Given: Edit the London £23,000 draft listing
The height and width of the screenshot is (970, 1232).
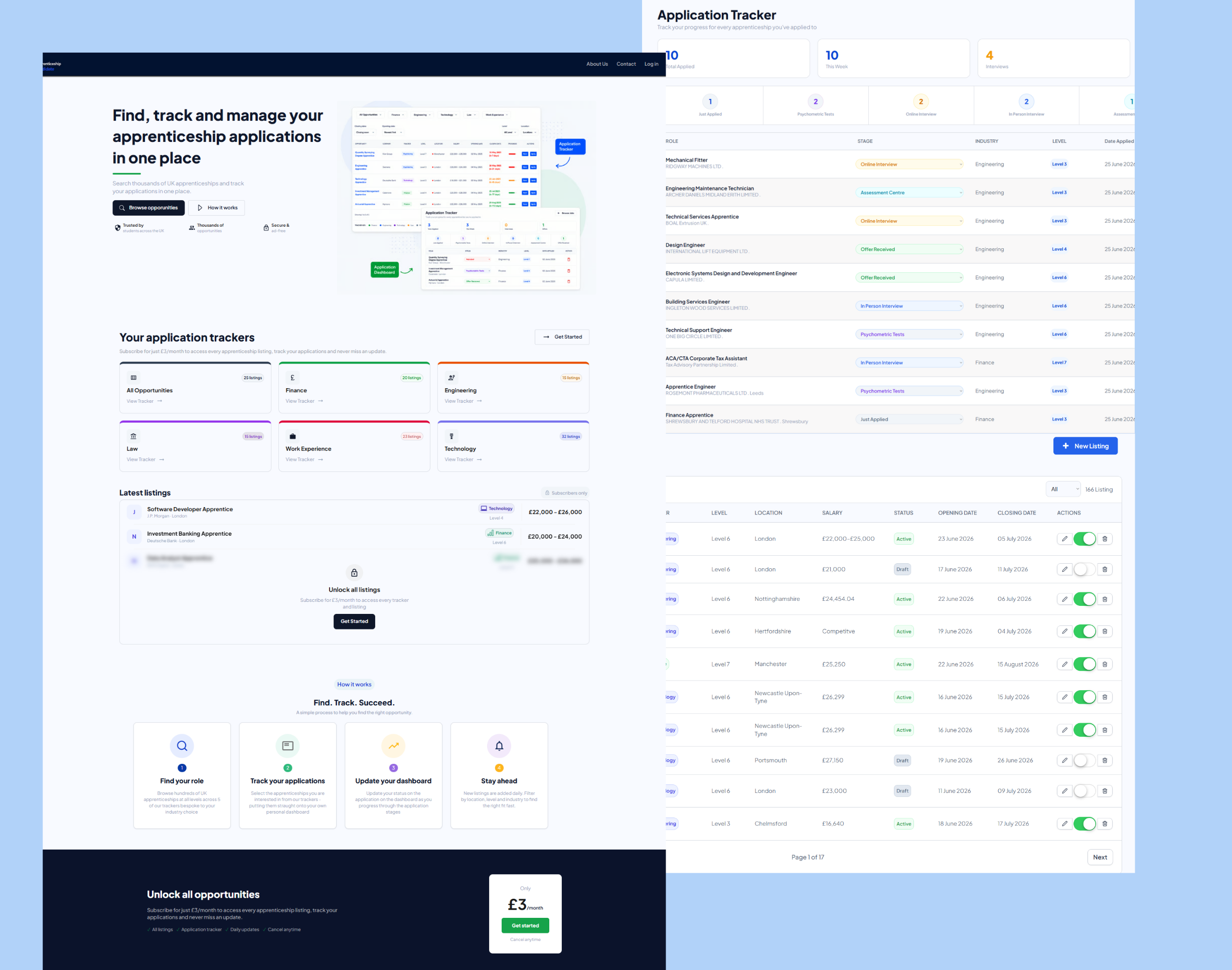Looking at the screenshot, I should pos(1064,791).
